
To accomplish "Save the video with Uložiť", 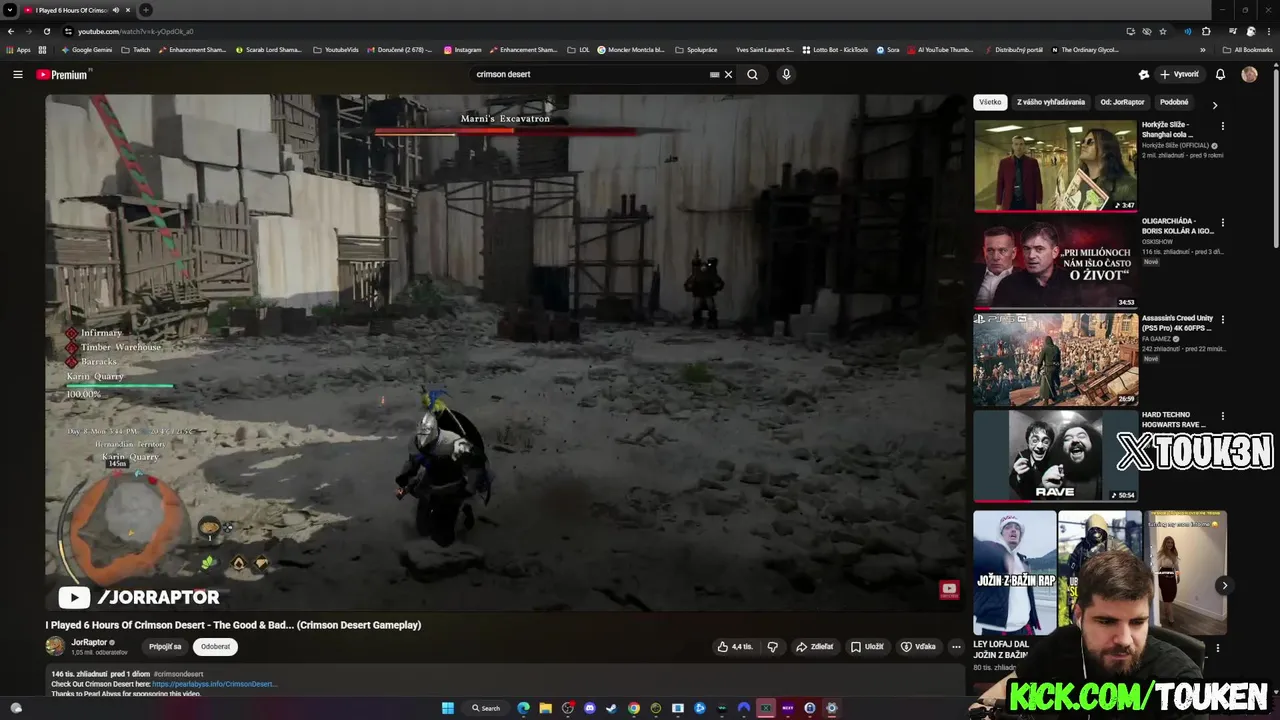I will [x=867, y=647].
